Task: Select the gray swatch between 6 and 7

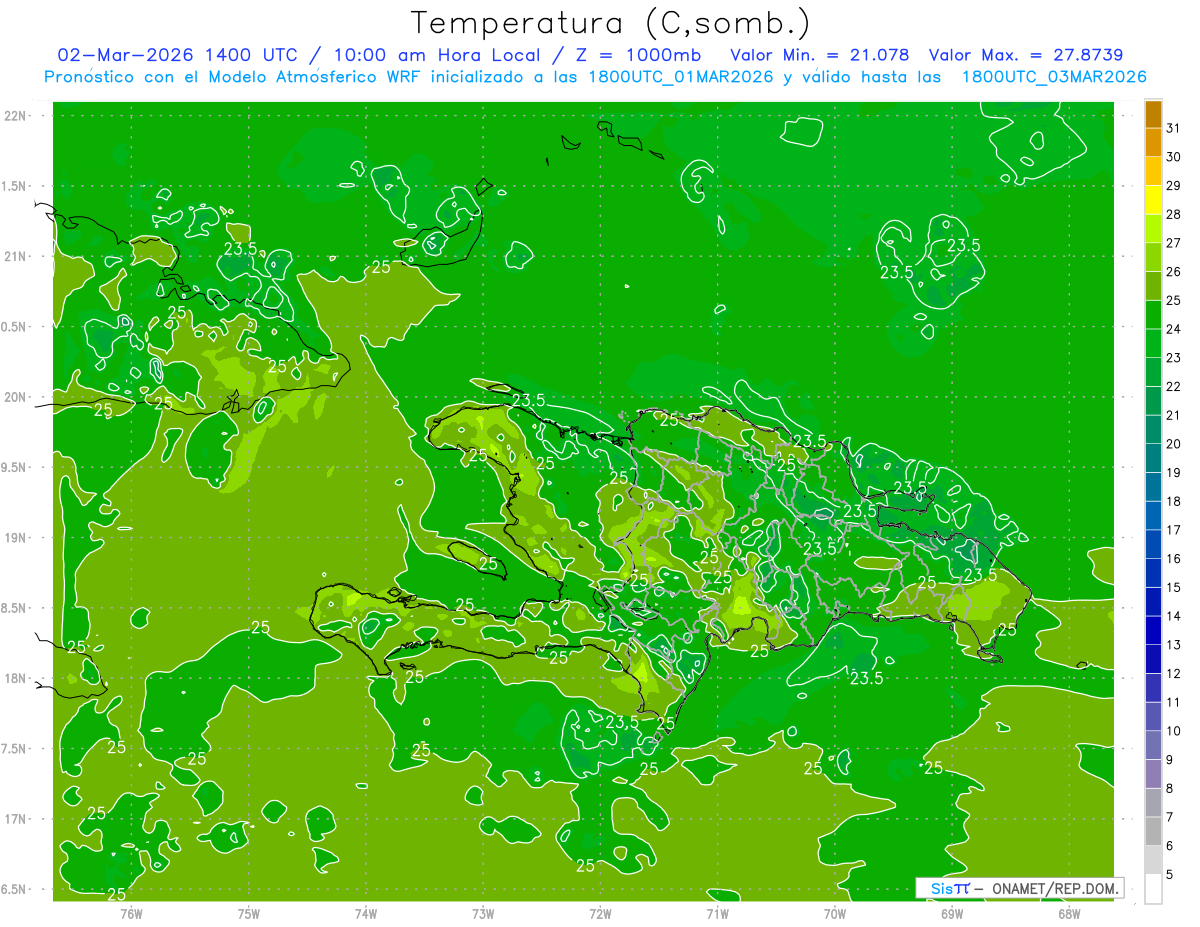Action: point(1153,831)
